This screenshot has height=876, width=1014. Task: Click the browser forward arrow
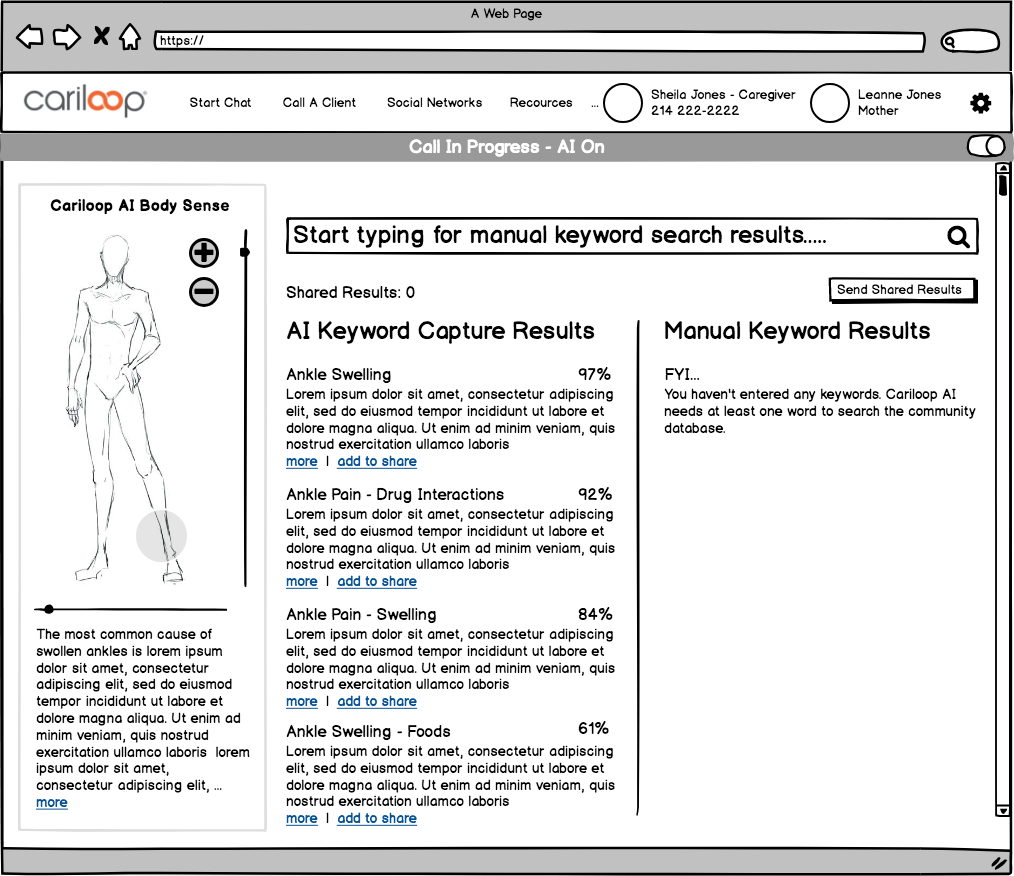66,38
